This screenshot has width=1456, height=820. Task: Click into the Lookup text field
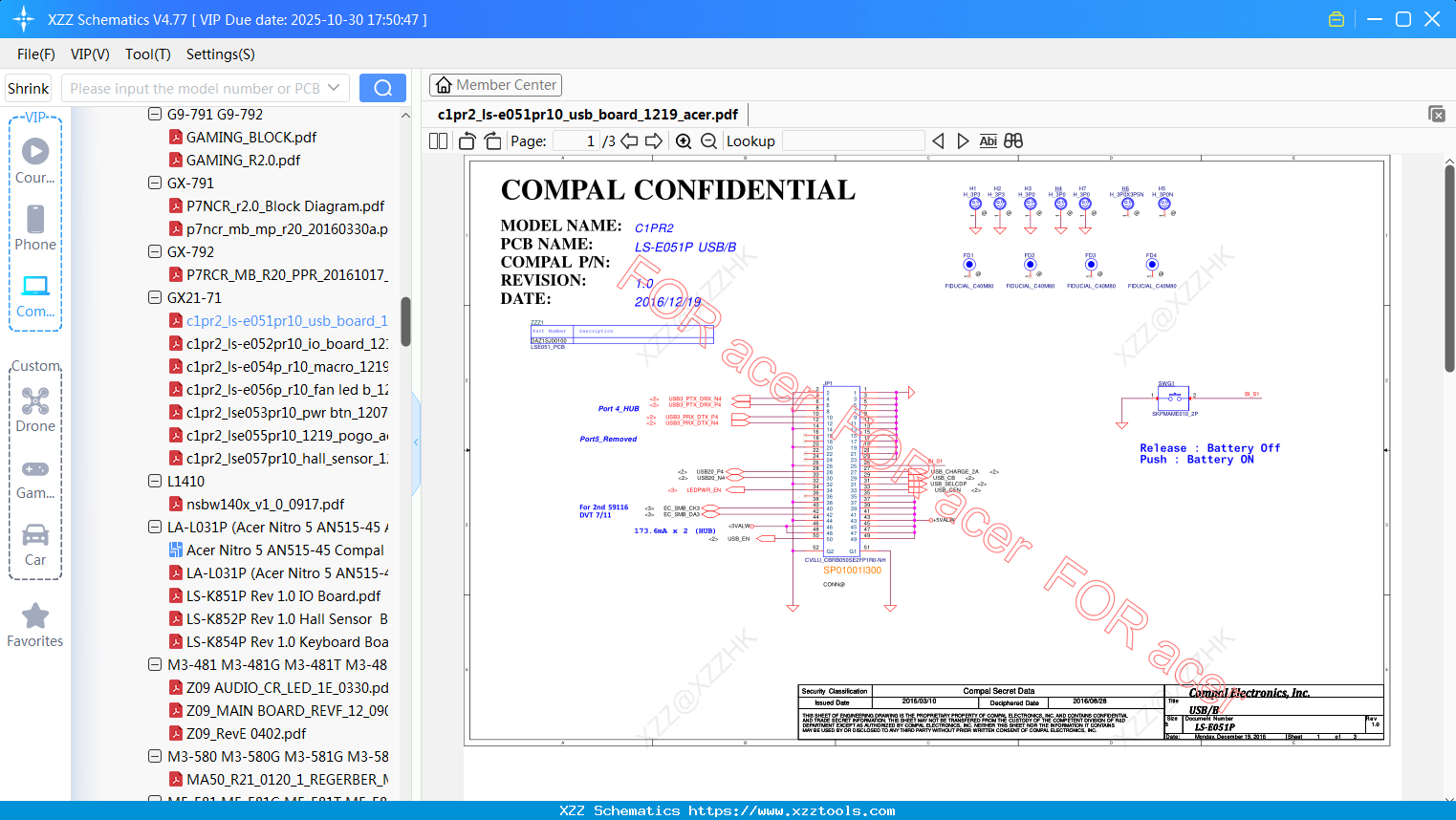[853, 140]
